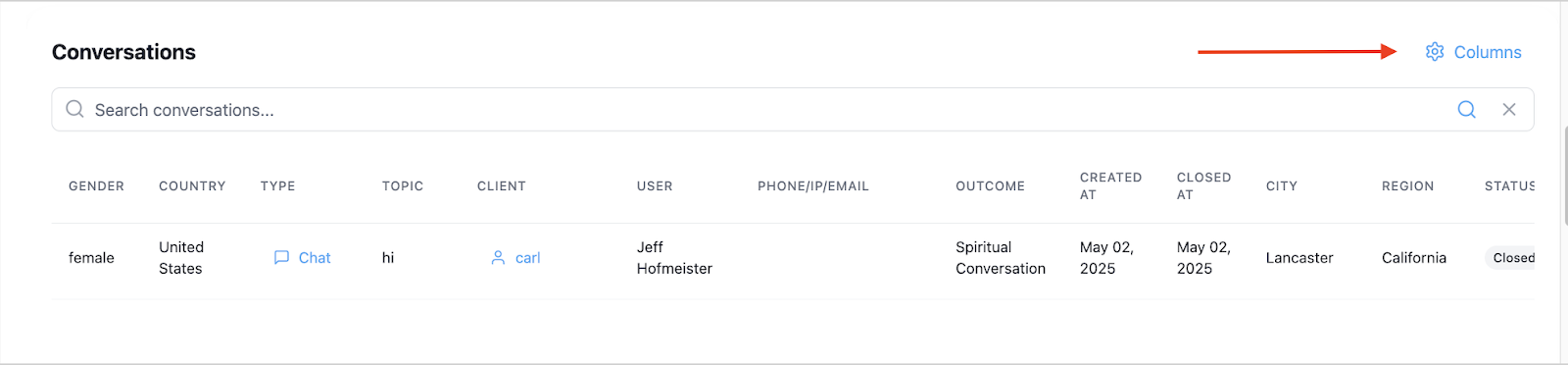
Task: Click the chat bubble icon
Action: pos(281,258)
